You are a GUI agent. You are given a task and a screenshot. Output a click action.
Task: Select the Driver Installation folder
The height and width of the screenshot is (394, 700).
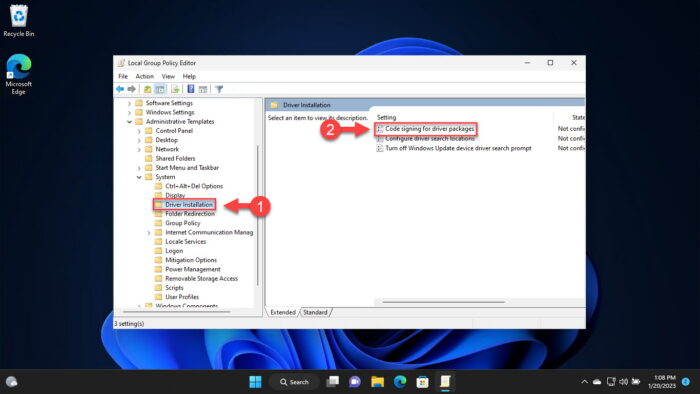click(x=188, y=204)
